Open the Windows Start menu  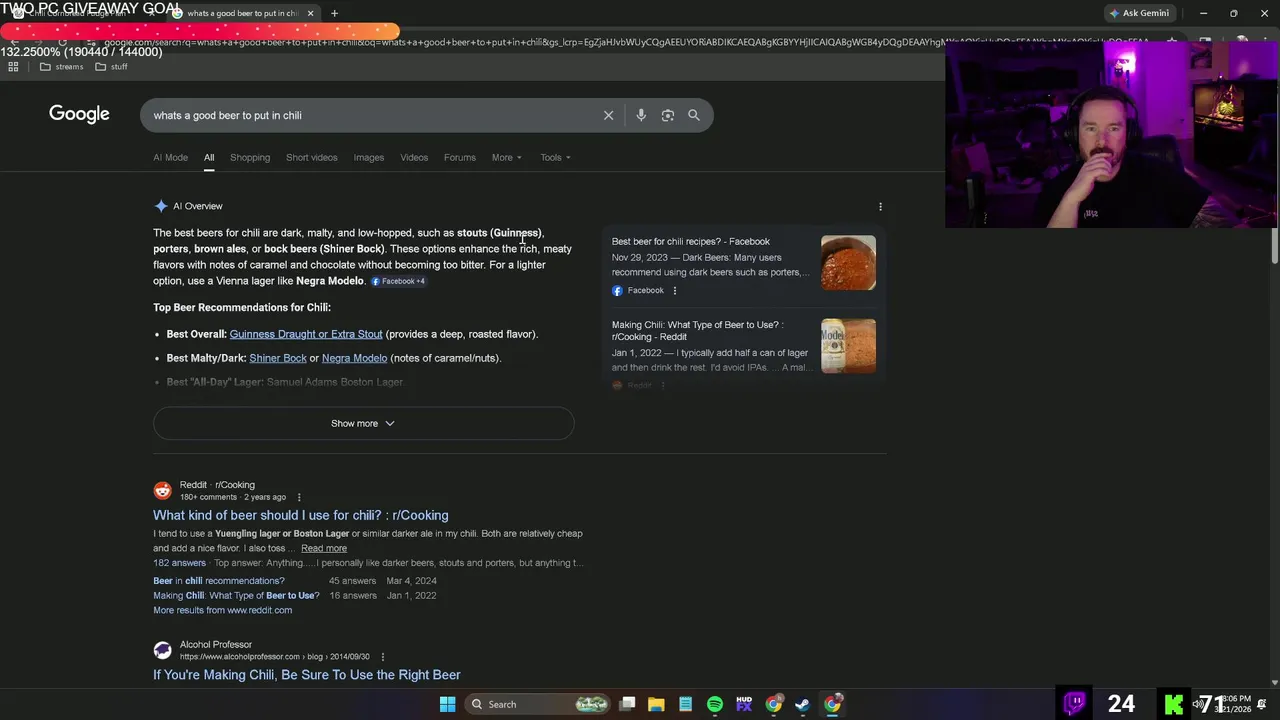447,704
